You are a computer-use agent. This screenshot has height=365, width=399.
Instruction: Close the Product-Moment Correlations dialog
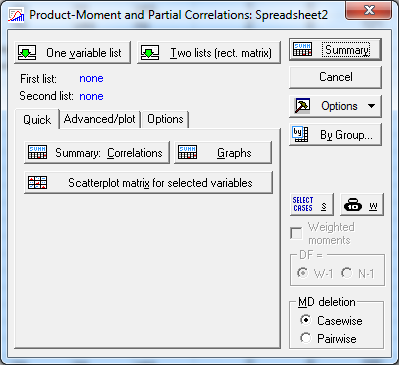pos(369,11)
